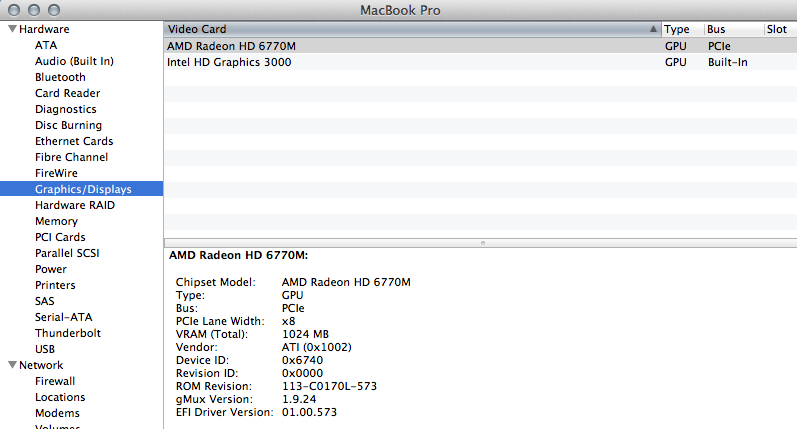Screen dimensions: 797x429
Task: Select Parallel SCSI in sidebar
Action: 67,253
